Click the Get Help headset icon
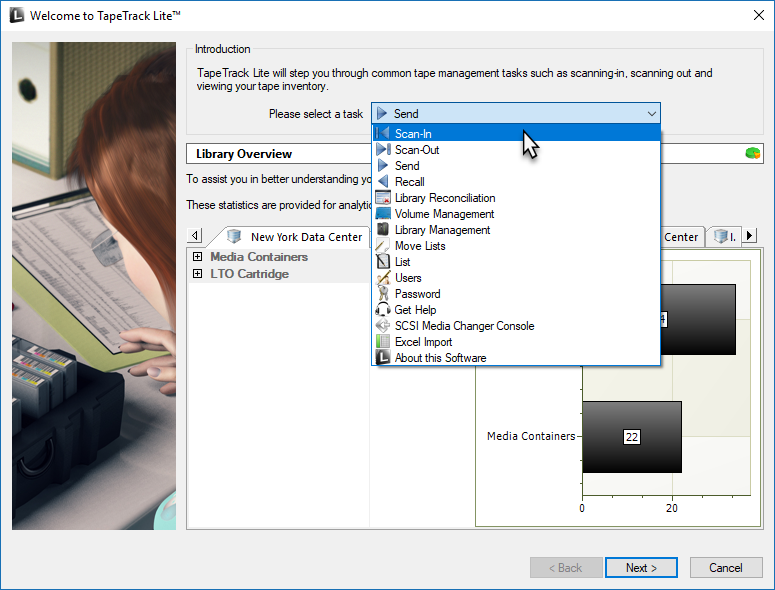775x590 pixels. point(383,309)
